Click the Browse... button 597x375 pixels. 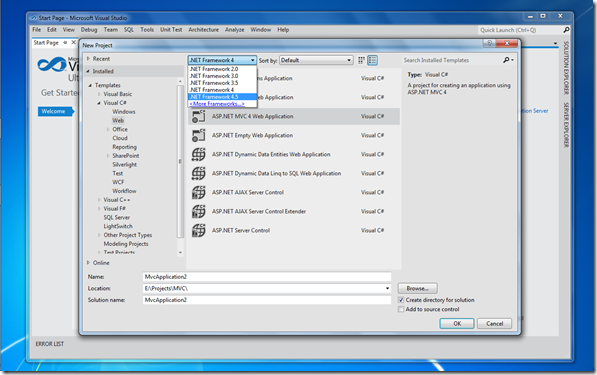[x=417, y=288]
